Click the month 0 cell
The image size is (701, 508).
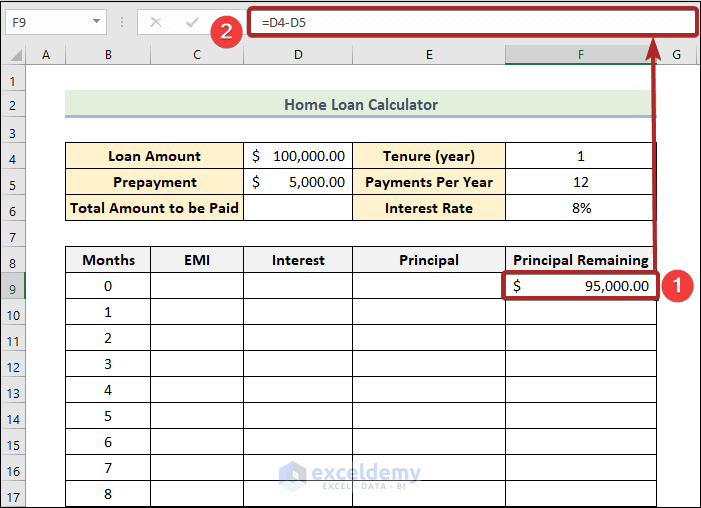coord(108,286)
